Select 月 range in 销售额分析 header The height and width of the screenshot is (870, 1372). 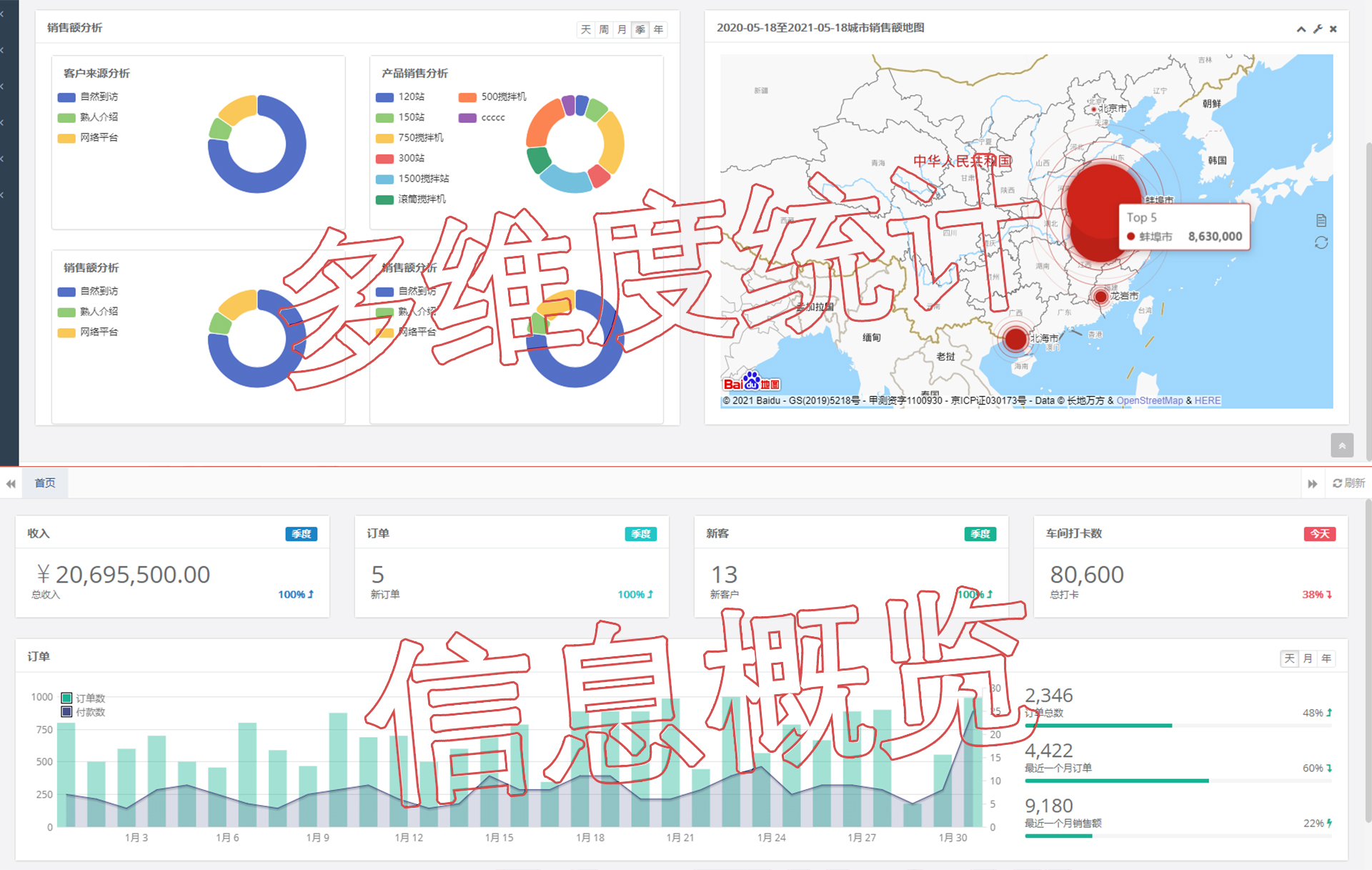click(x=622, y=29)
